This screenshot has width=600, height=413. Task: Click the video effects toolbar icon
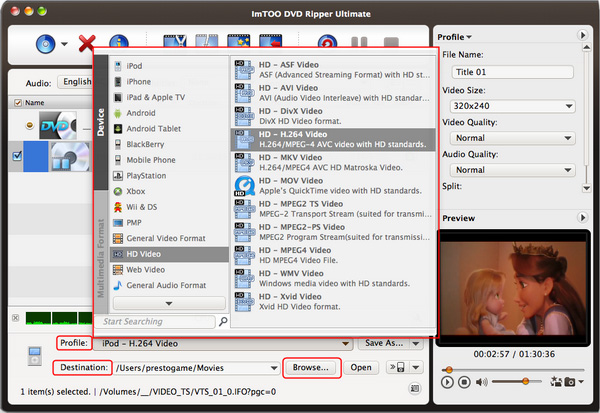[238, 41]
